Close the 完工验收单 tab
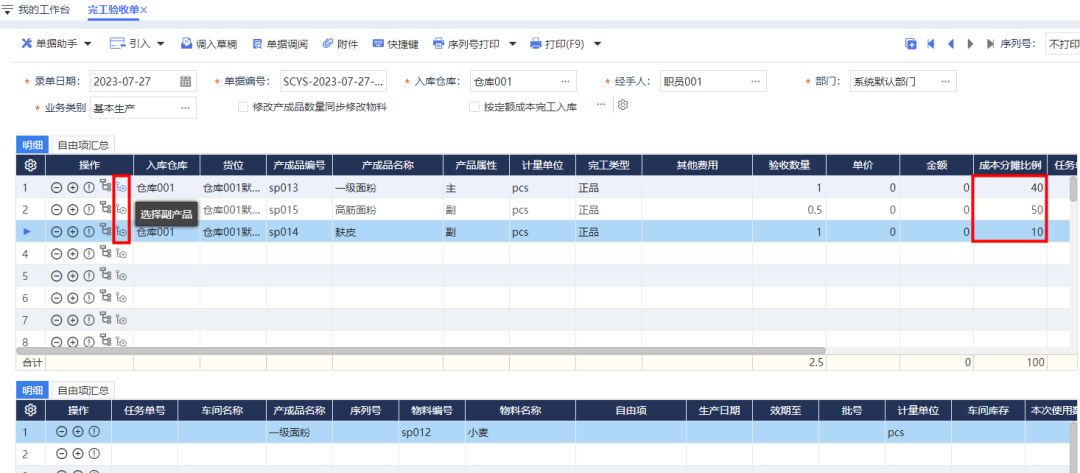Viewport: 1080px width, 473px height. point(144,10)
